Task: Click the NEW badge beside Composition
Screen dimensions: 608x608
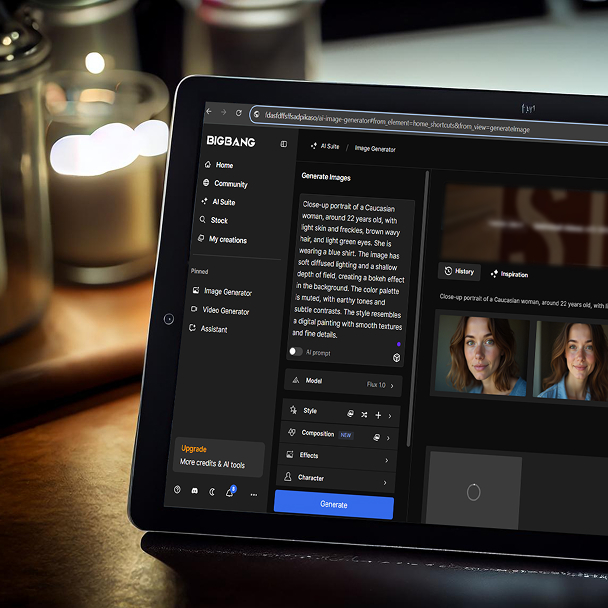Action: point(346,435)
